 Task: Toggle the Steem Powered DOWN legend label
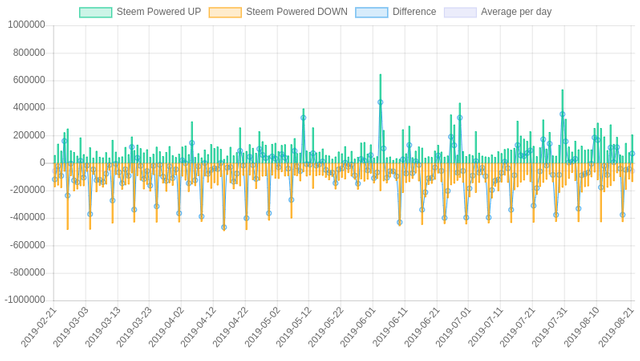click(297, 12)
